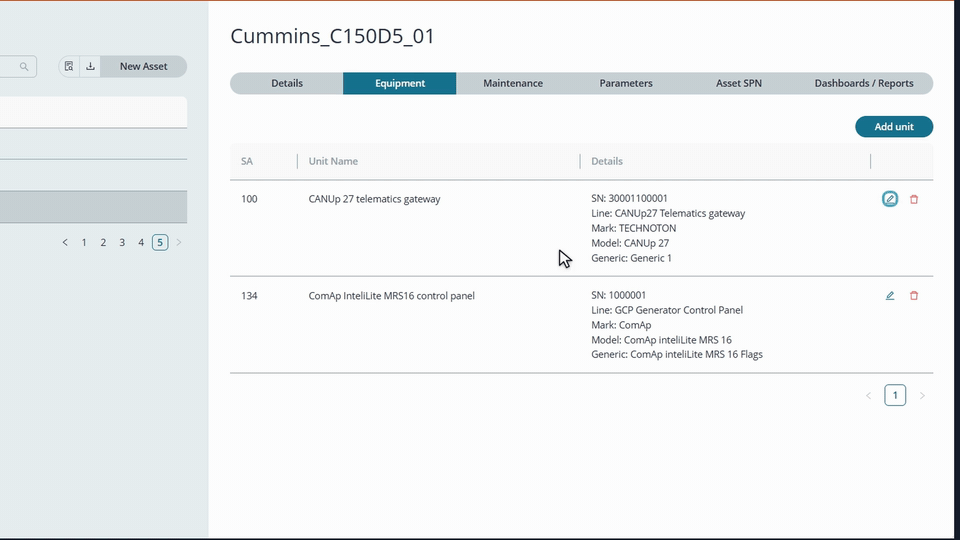Click the asset search input field
The height and width of the screenshot is (540, 960).
coord(17,66)
